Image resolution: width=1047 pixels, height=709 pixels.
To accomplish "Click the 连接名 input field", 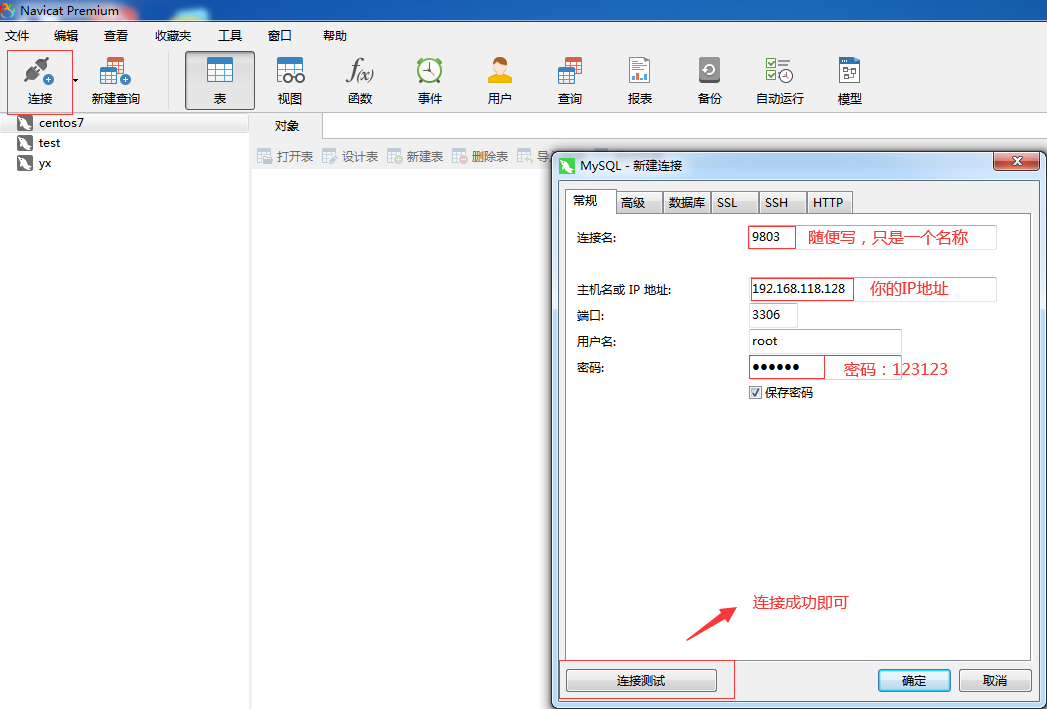I will pos(872,237).
